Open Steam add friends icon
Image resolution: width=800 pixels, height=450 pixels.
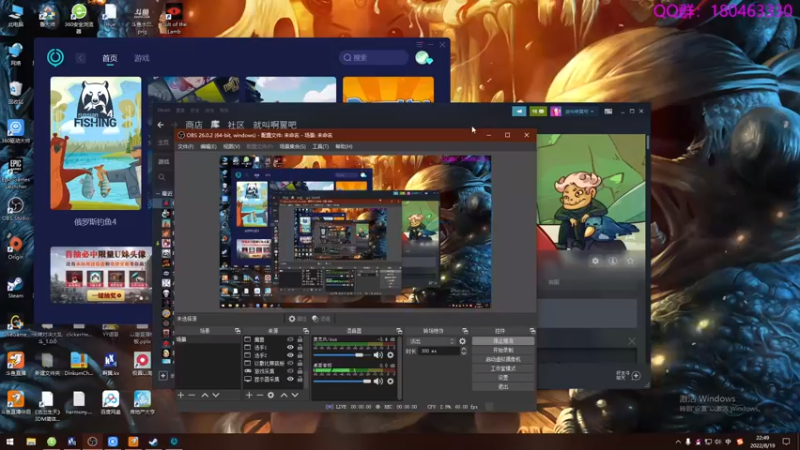(x=636, y=376)
